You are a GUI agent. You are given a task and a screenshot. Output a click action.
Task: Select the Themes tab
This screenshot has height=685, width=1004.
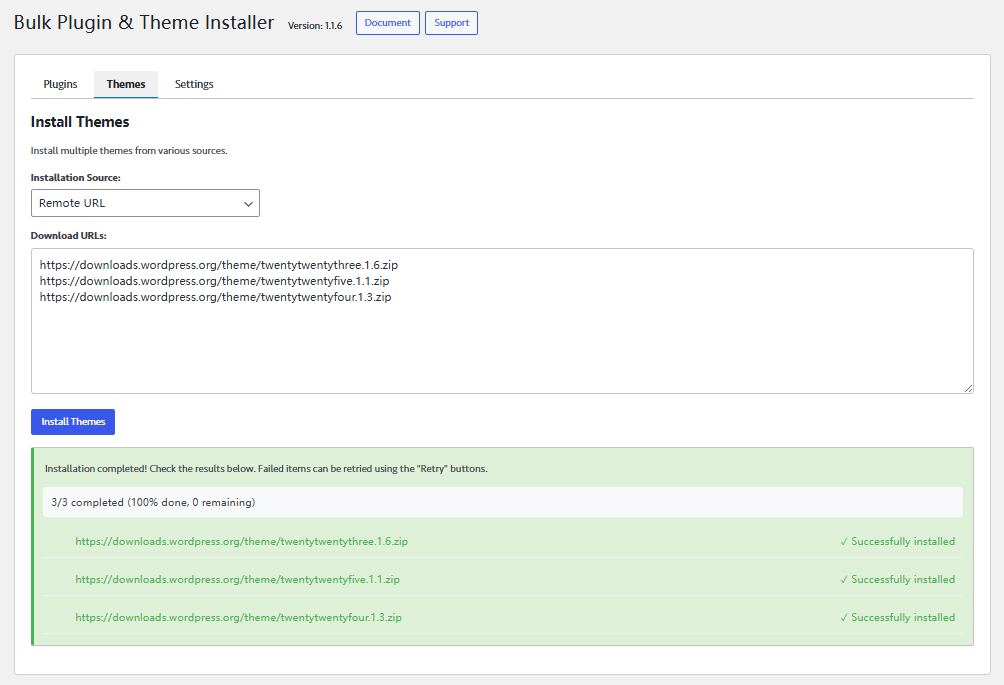click(126, 85)
